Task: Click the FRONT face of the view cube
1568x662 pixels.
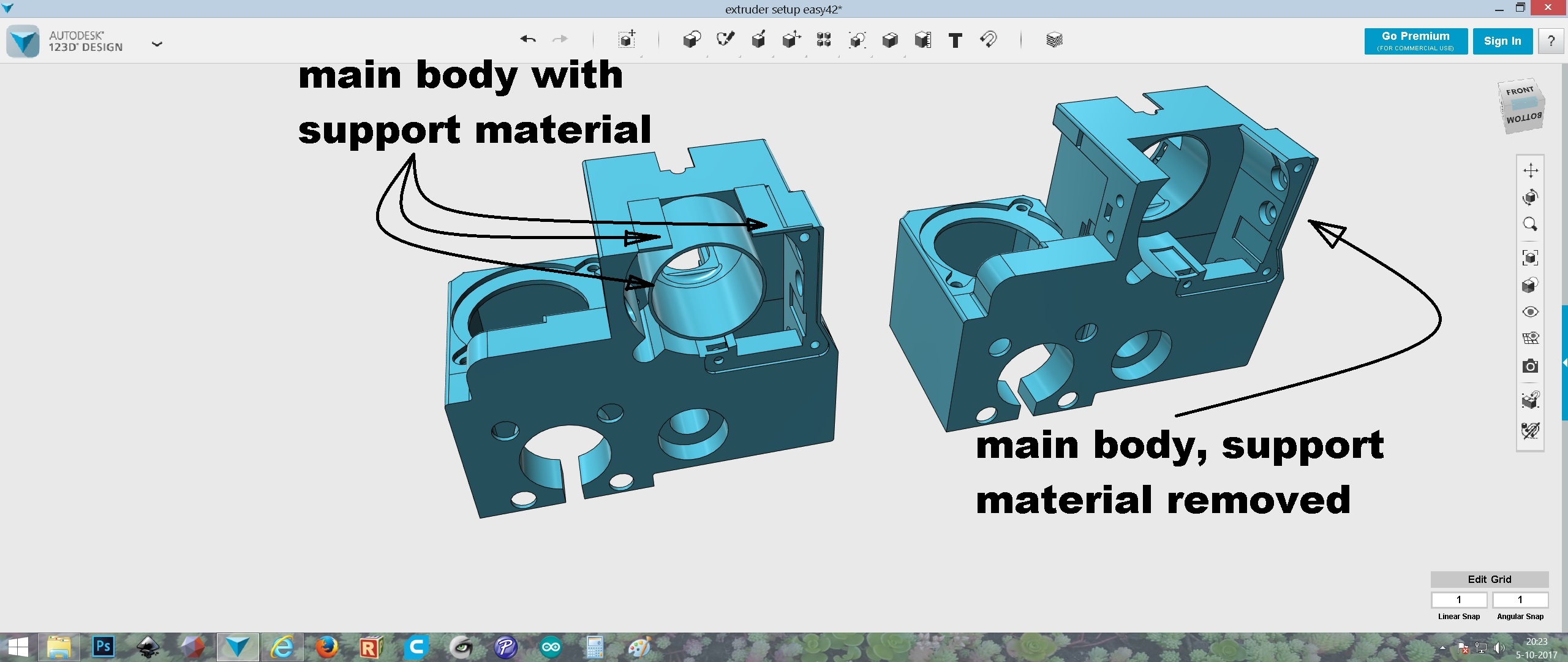Action: pyautogui.click(x=1519, y=90)
